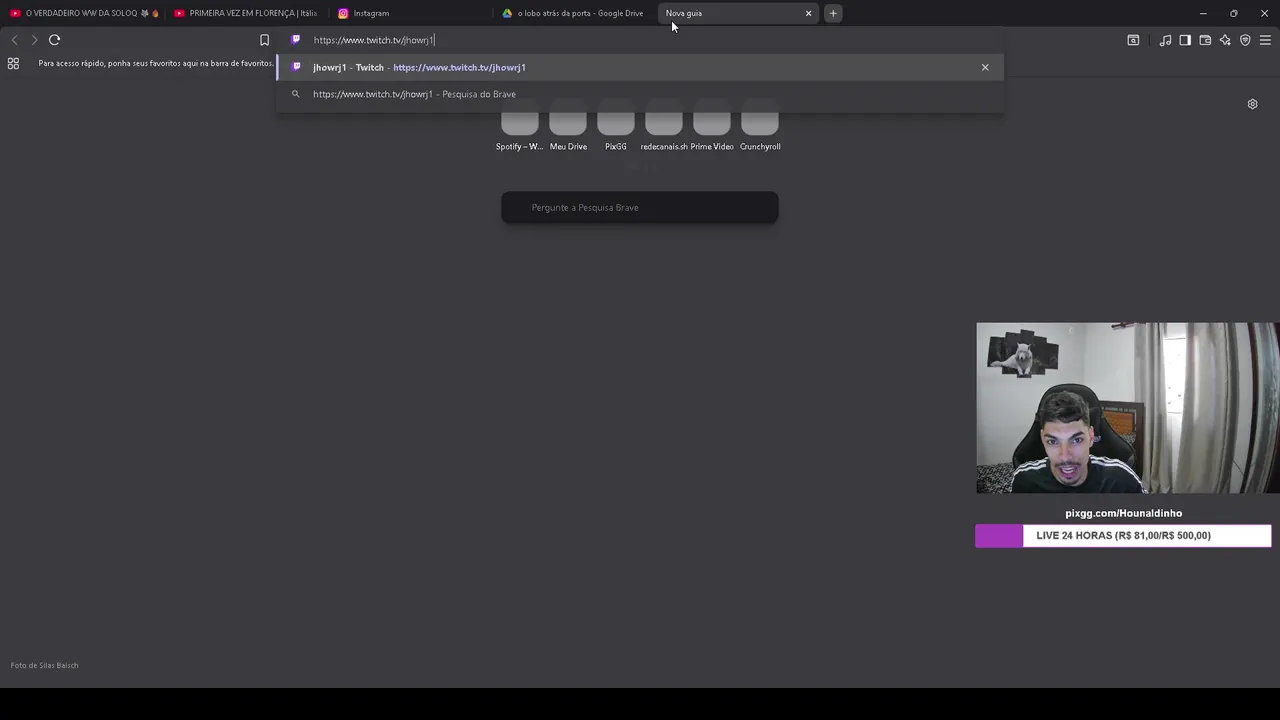Open the Brave VPN shield icon

(x=1245, y=40)
